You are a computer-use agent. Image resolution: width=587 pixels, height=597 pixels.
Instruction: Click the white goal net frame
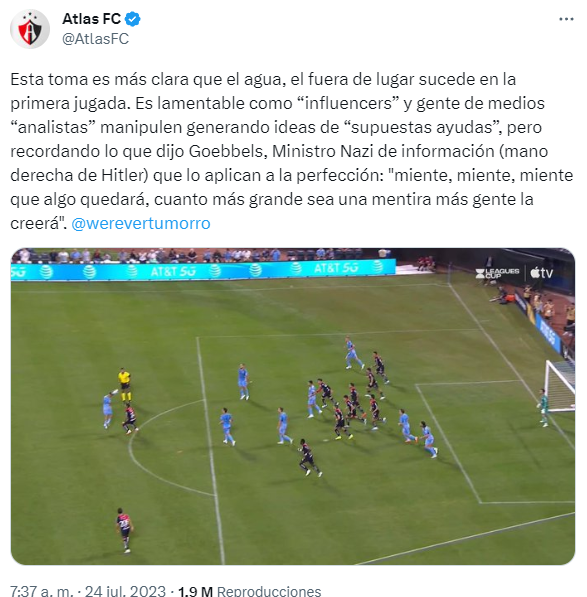(x=560, y=386)
